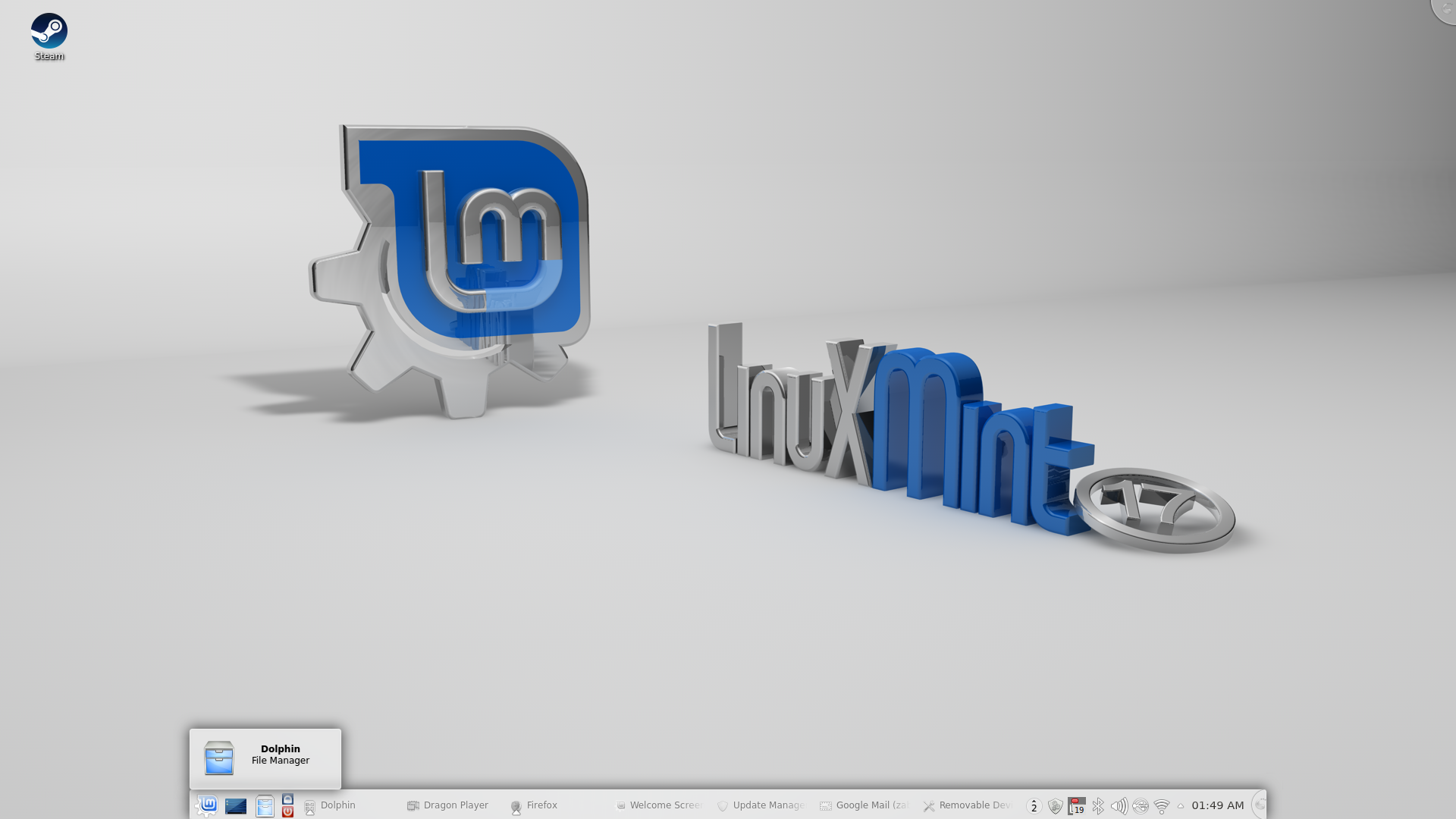Open the Linux Mint application launcher menu
Viewport: 1456px width, 819px height.
click(206, 805)
